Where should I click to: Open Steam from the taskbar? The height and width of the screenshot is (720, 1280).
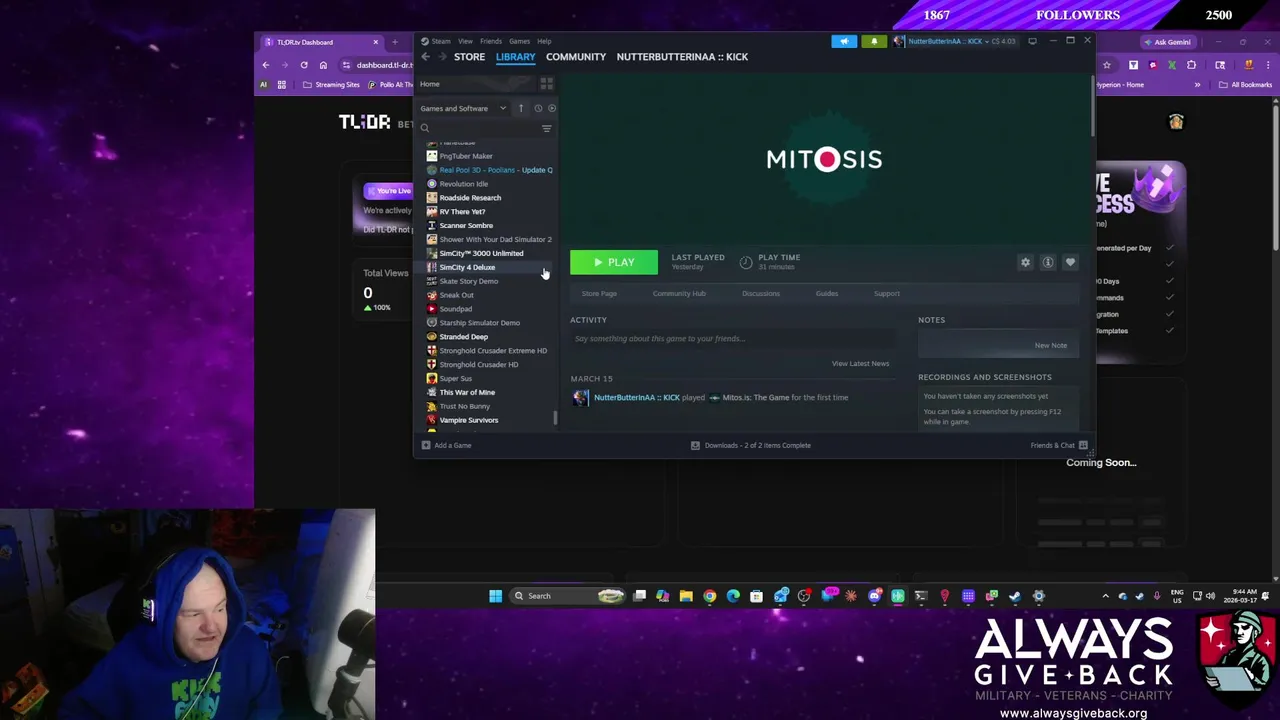pos(1015,596)
